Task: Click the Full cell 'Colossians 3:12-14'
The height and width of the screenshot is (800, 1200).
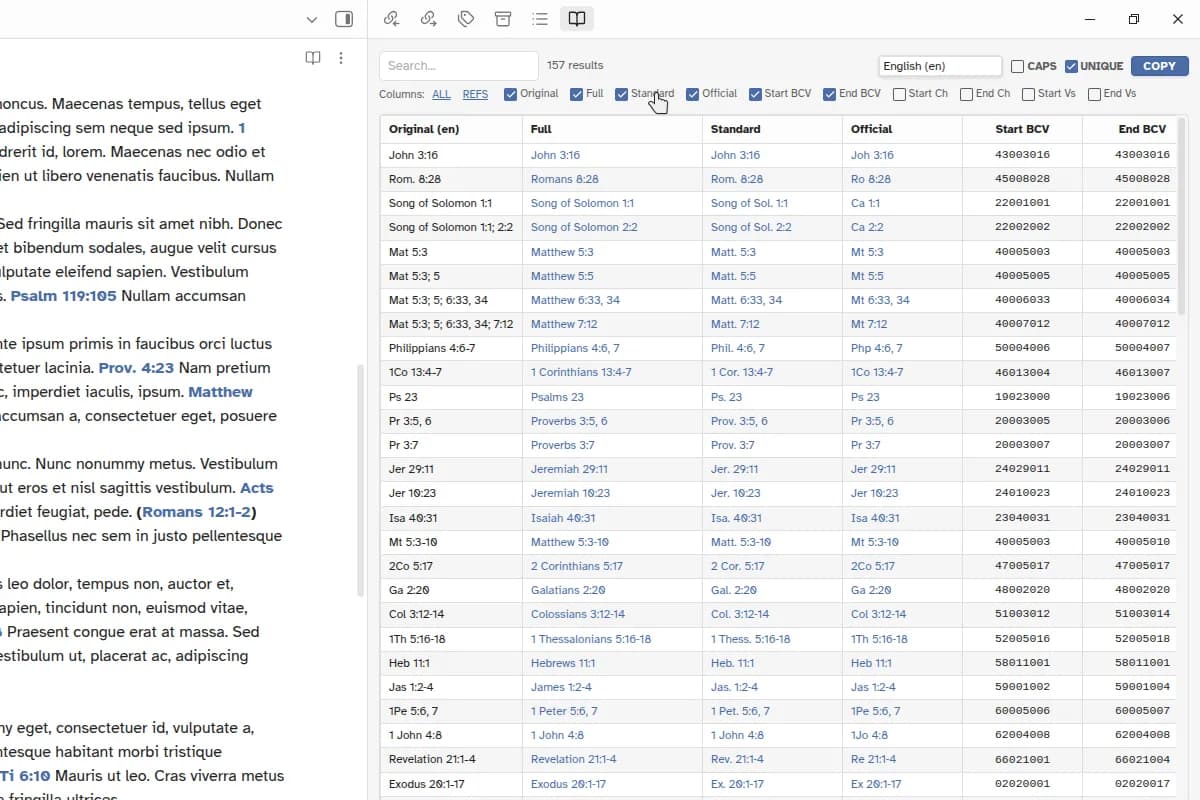Action: click(578, 614)
